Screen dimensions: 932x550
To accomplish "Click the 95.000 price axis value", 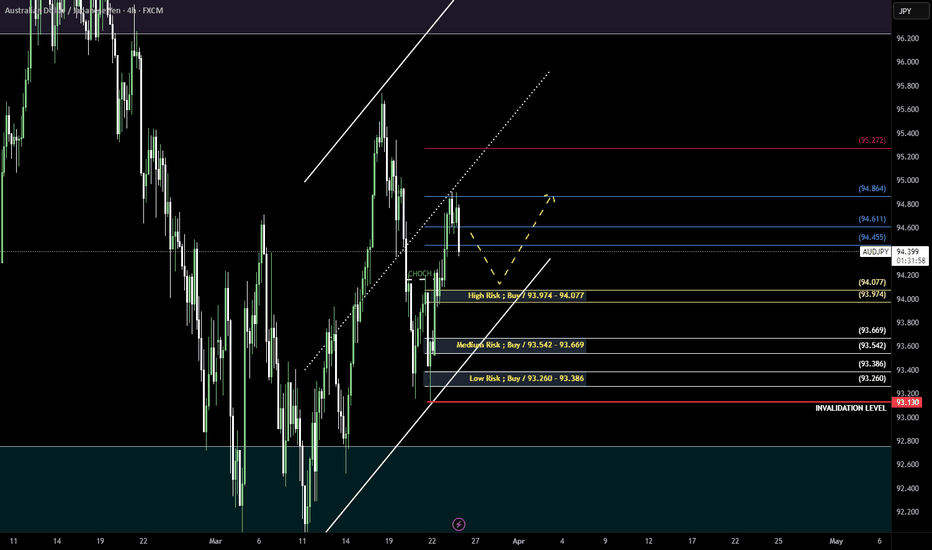I will point(907,181).
